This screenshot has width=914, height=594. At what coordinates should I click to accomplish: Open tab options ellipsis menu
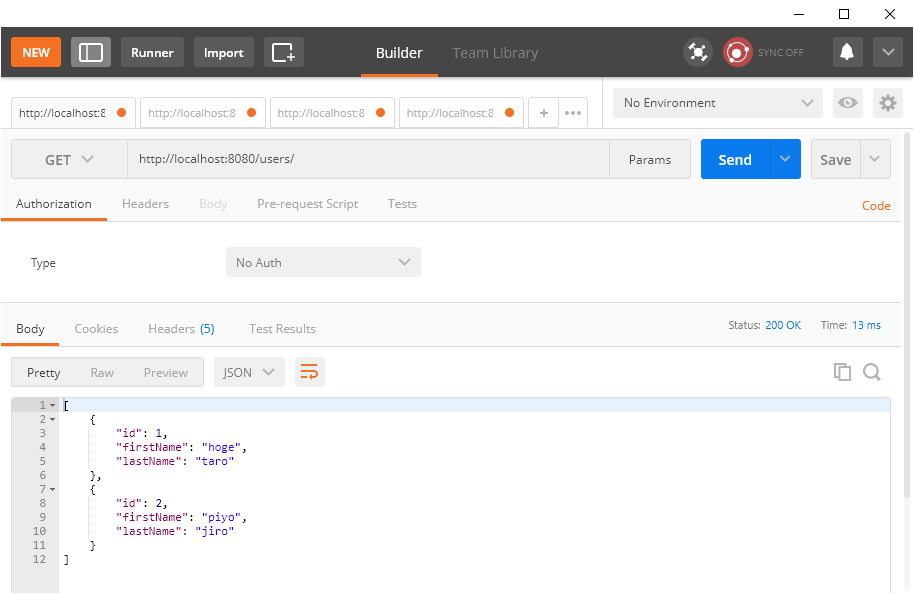[573, 113]
